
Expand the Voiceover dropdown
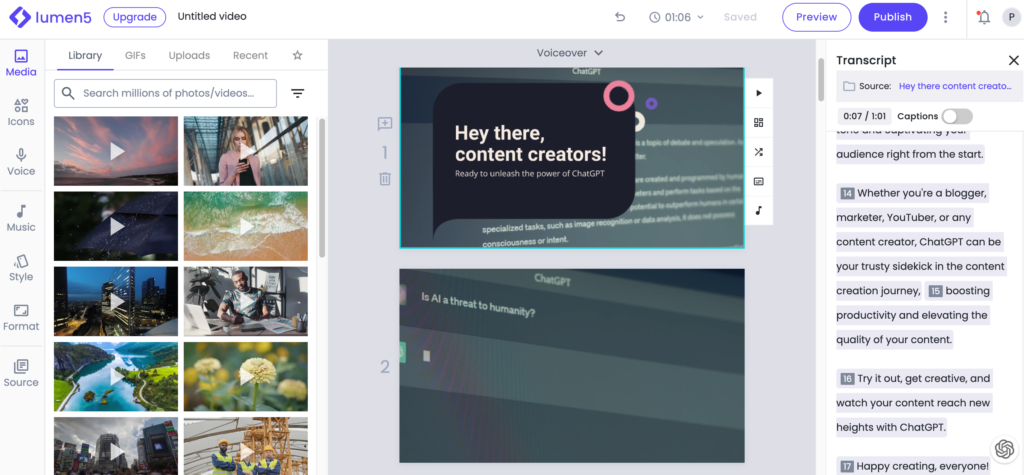coord(570,52)
